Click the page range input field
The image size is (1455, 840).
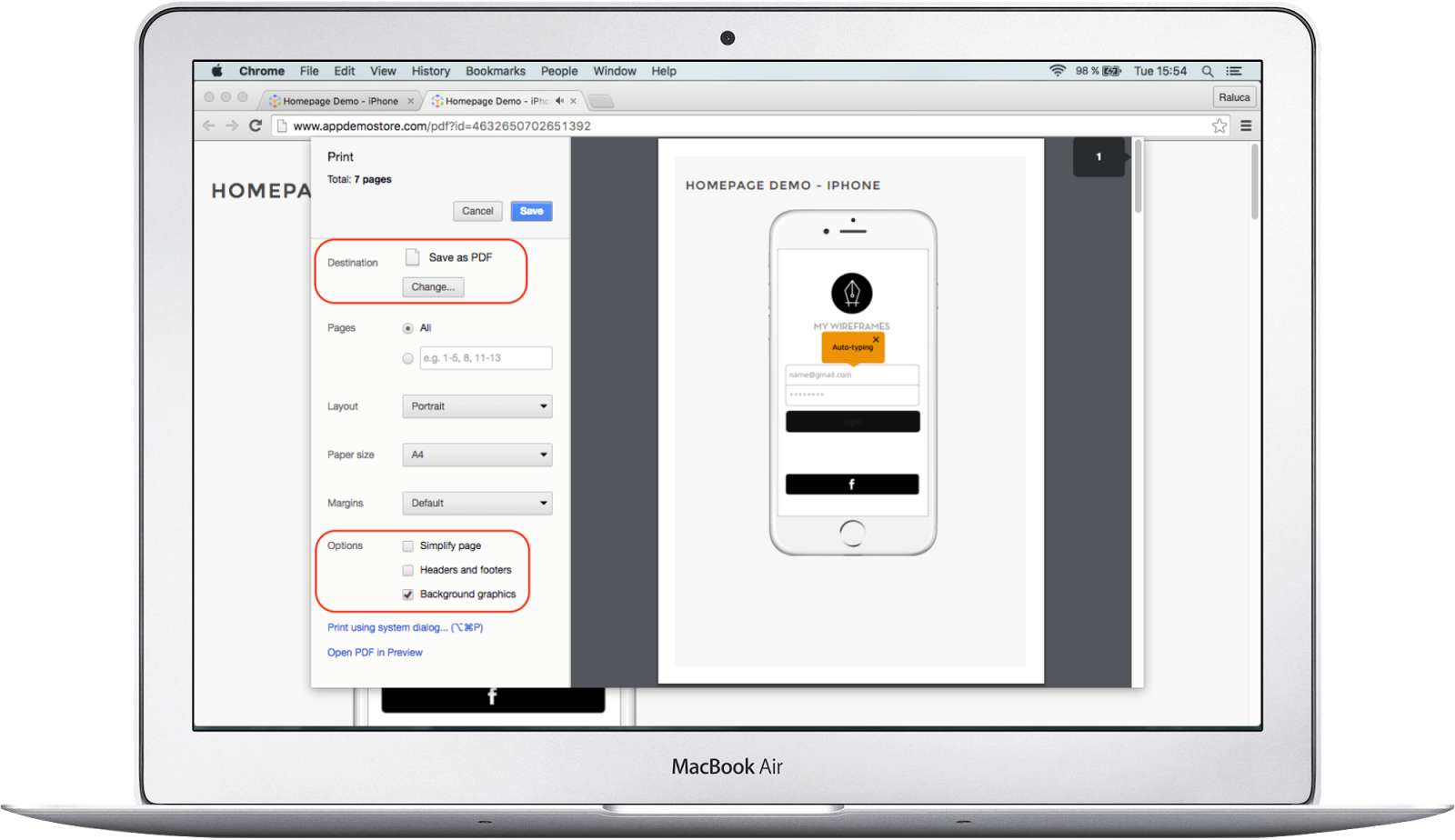[x=485, y=357]
